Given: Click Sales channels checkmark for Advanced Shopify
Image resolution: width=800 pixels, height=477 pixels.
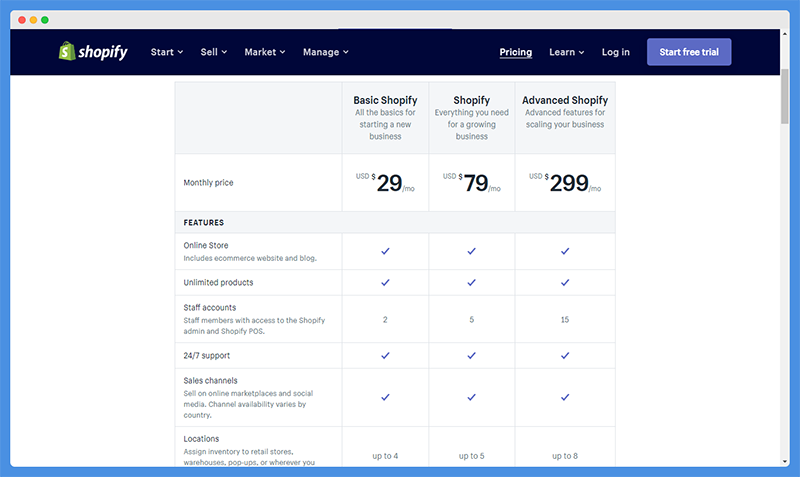Looking at the screenshot, I should [565, 397].
